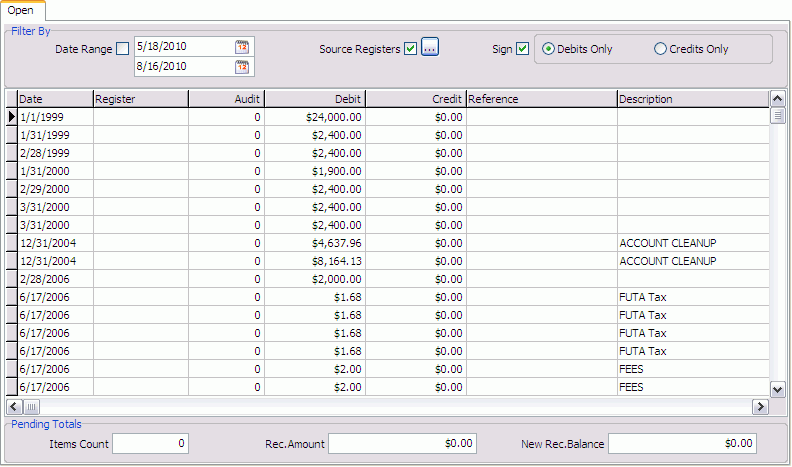Select the Debits Only radio option
Screen dimensions: 792x467
click(547, 49)
